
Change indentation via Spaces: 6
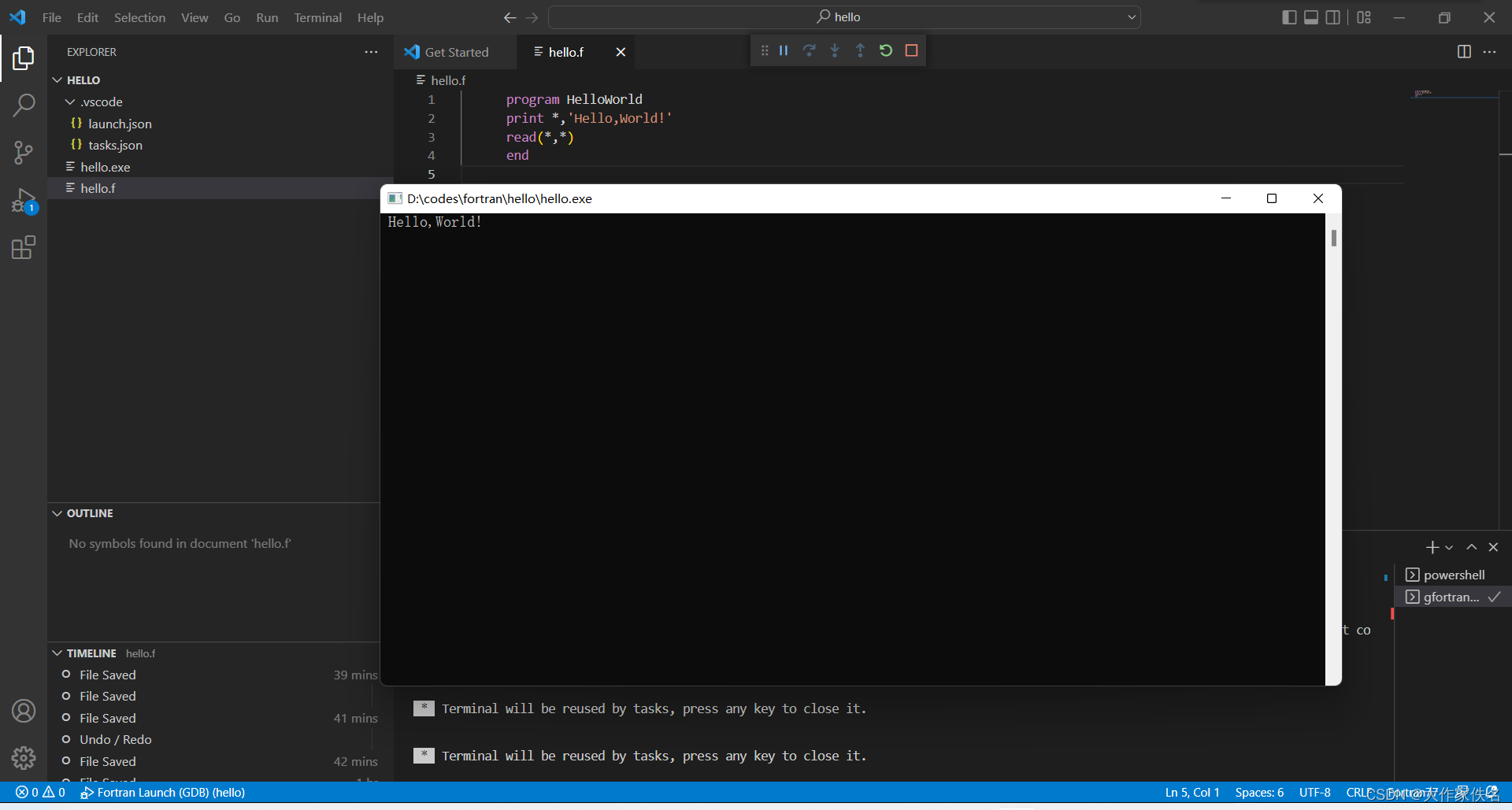(x=1259, y=793)
